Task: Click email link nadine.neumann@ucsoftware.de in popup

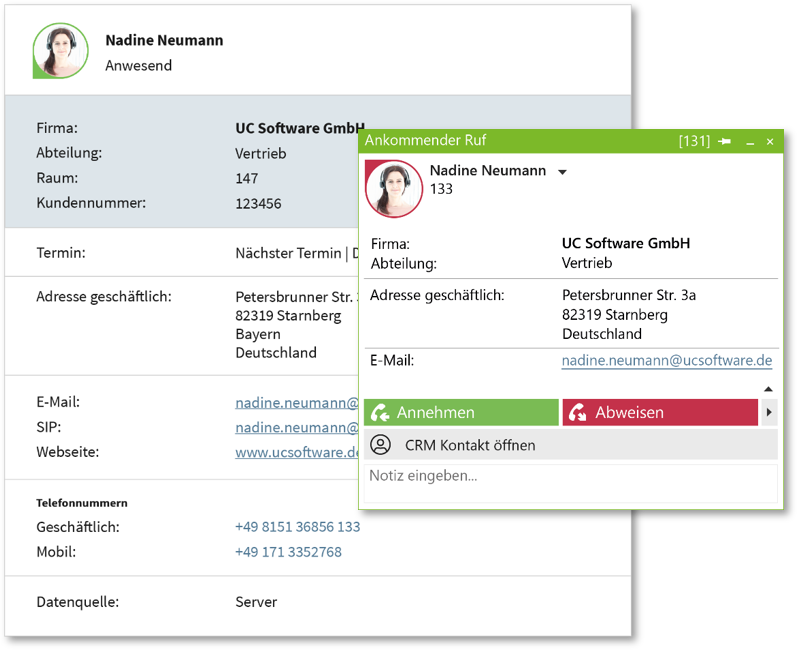Action: 666,360
